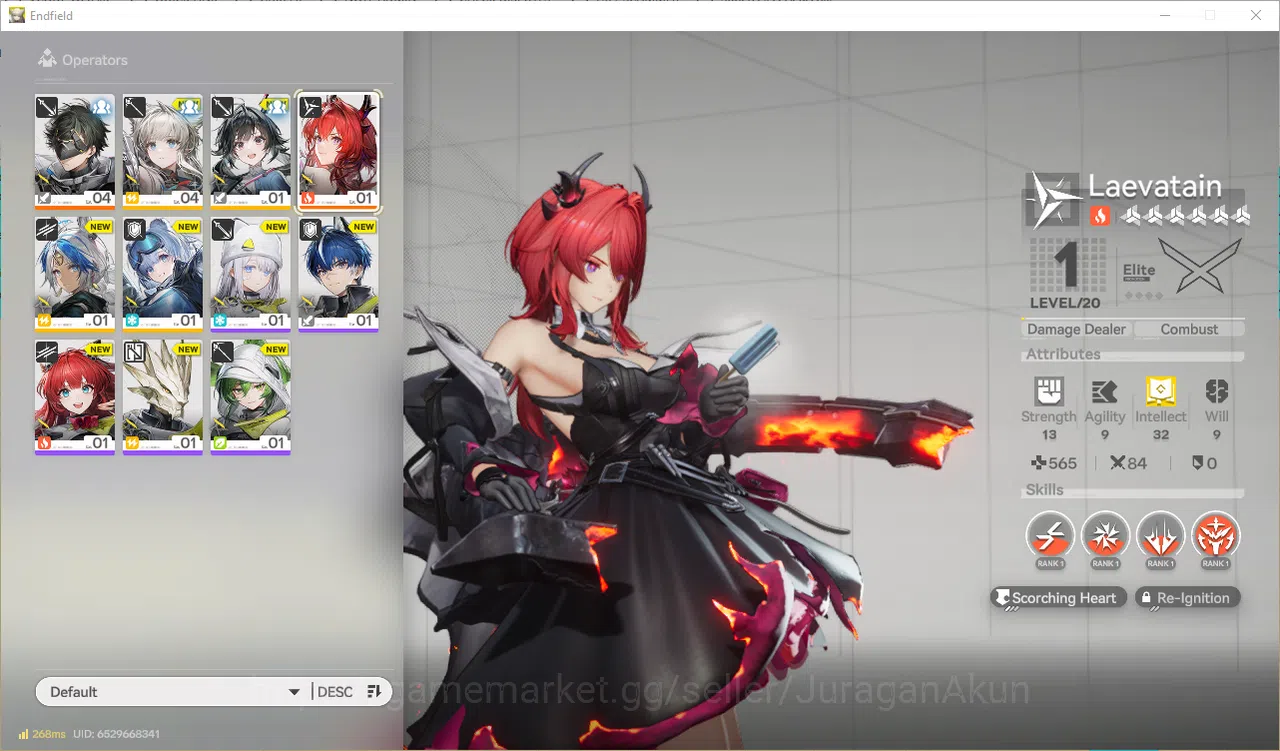The width and height of the screenshot is (1280, 751).
Task: Select the smiling red-haired girl with blue eyes
Action: coord(74,398)
